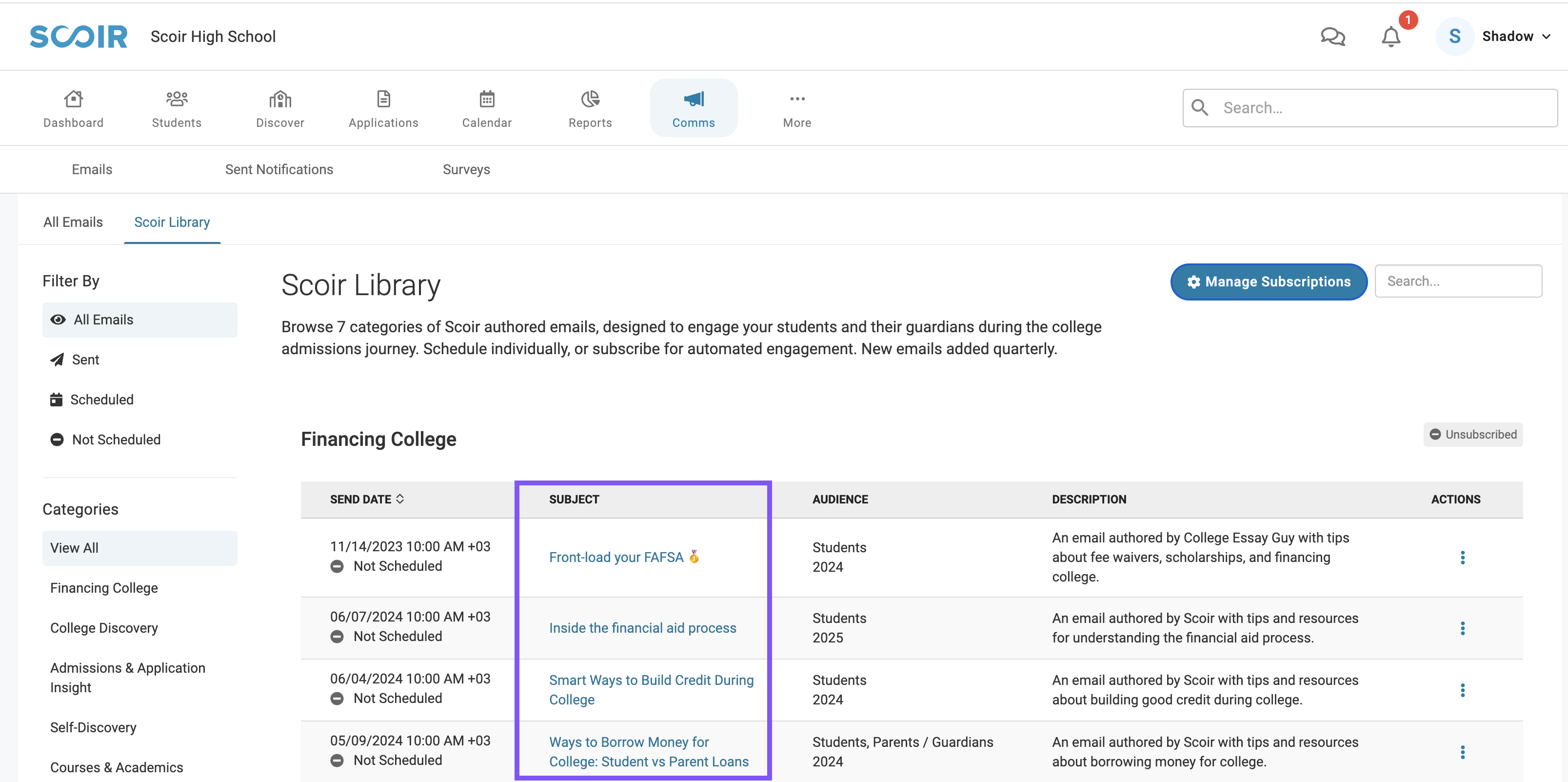Screen dimensions: 1568x782
Task: Open Inside the financial aid process link
Action: coord(642,628)
